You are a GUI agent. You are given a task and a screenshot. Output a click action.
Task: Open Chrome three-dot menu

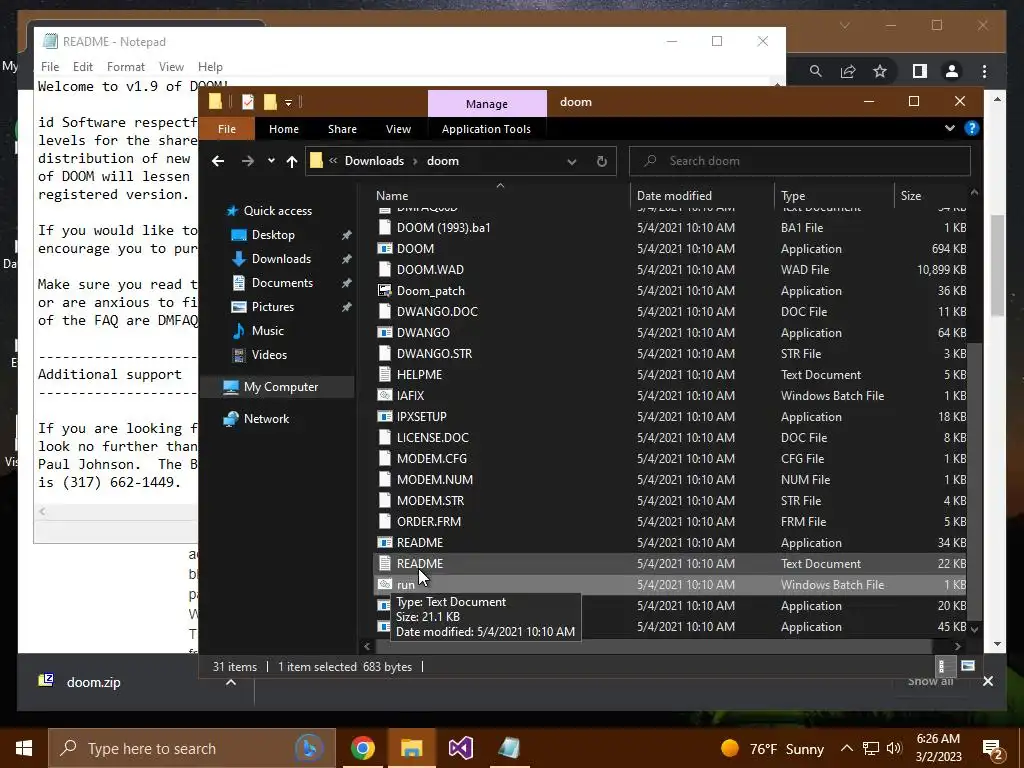coord(984,71)
